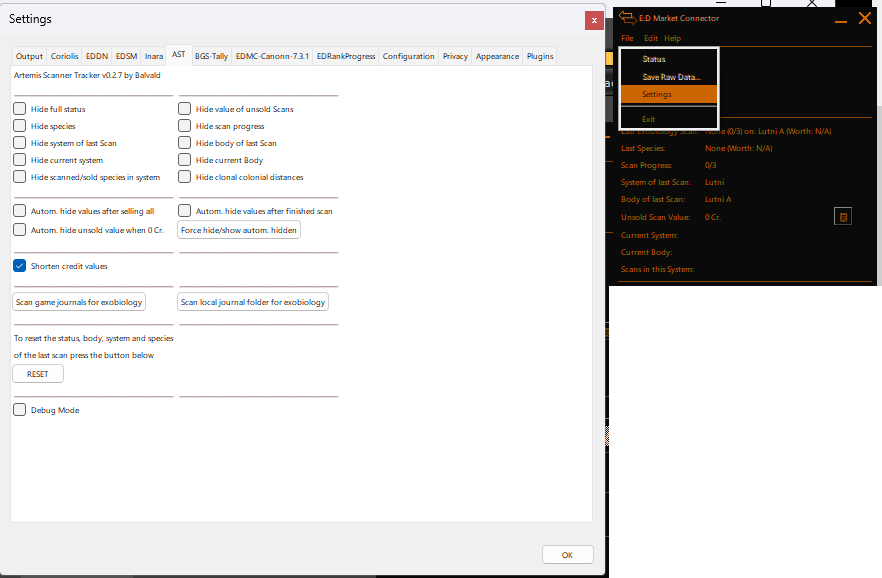Choose Settings in the File menu
The height and width of the screenshot is (578, 882).
[x=669, y=94]
